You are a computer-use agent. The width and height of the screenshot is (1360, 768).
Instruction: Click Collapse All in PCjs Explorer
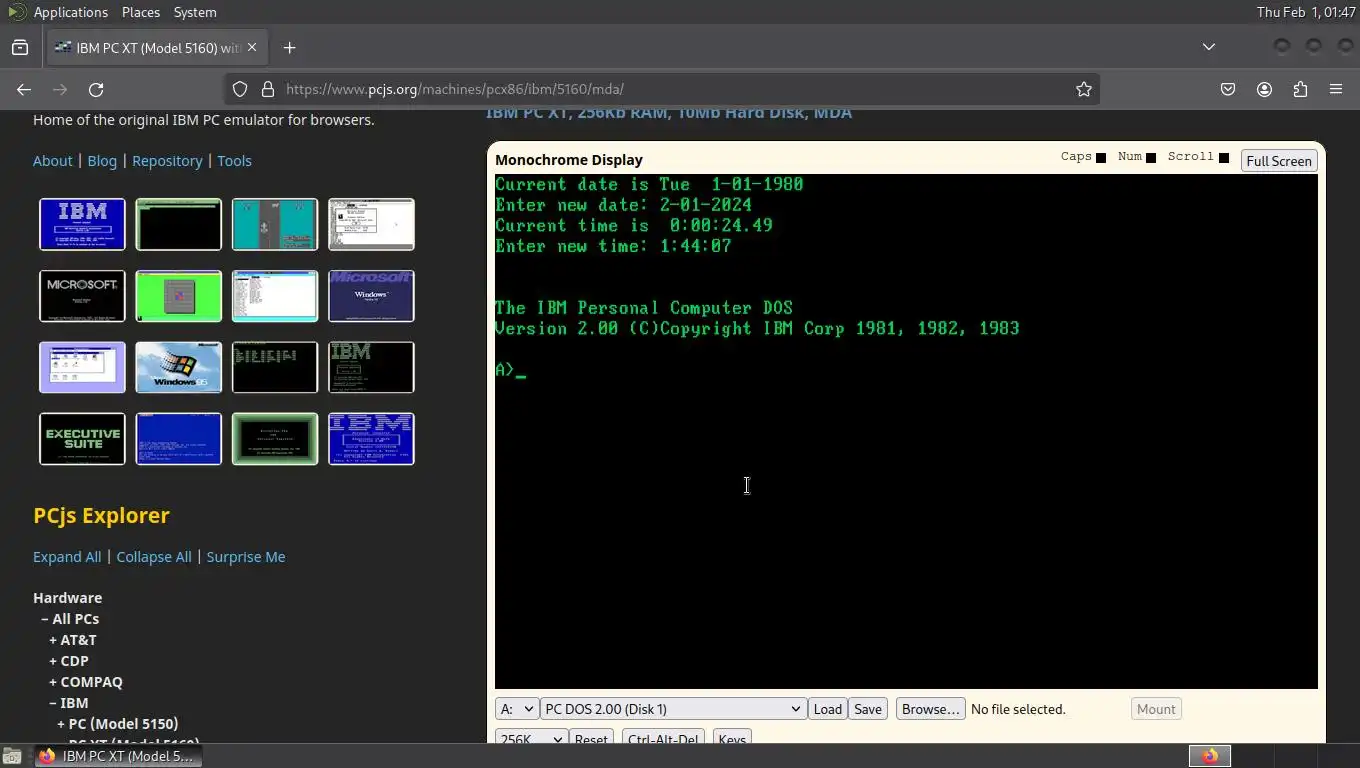pos(154,557)
